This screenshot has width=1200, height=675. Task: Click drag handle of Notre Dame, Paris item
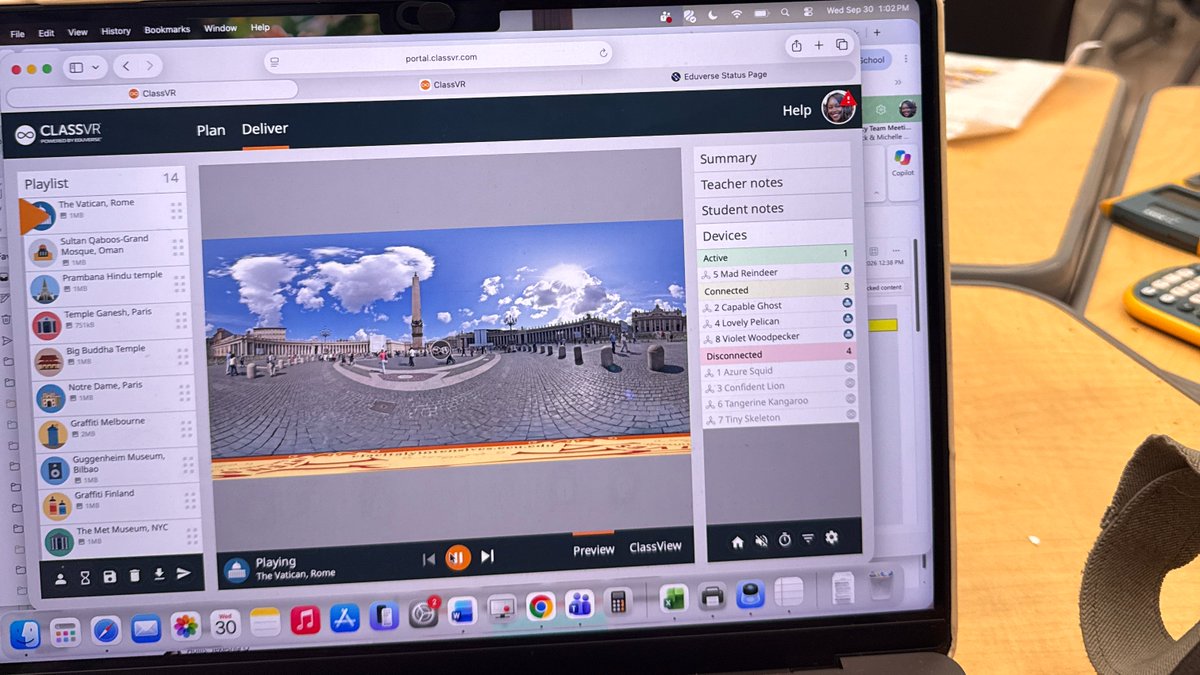click(186, 393)
